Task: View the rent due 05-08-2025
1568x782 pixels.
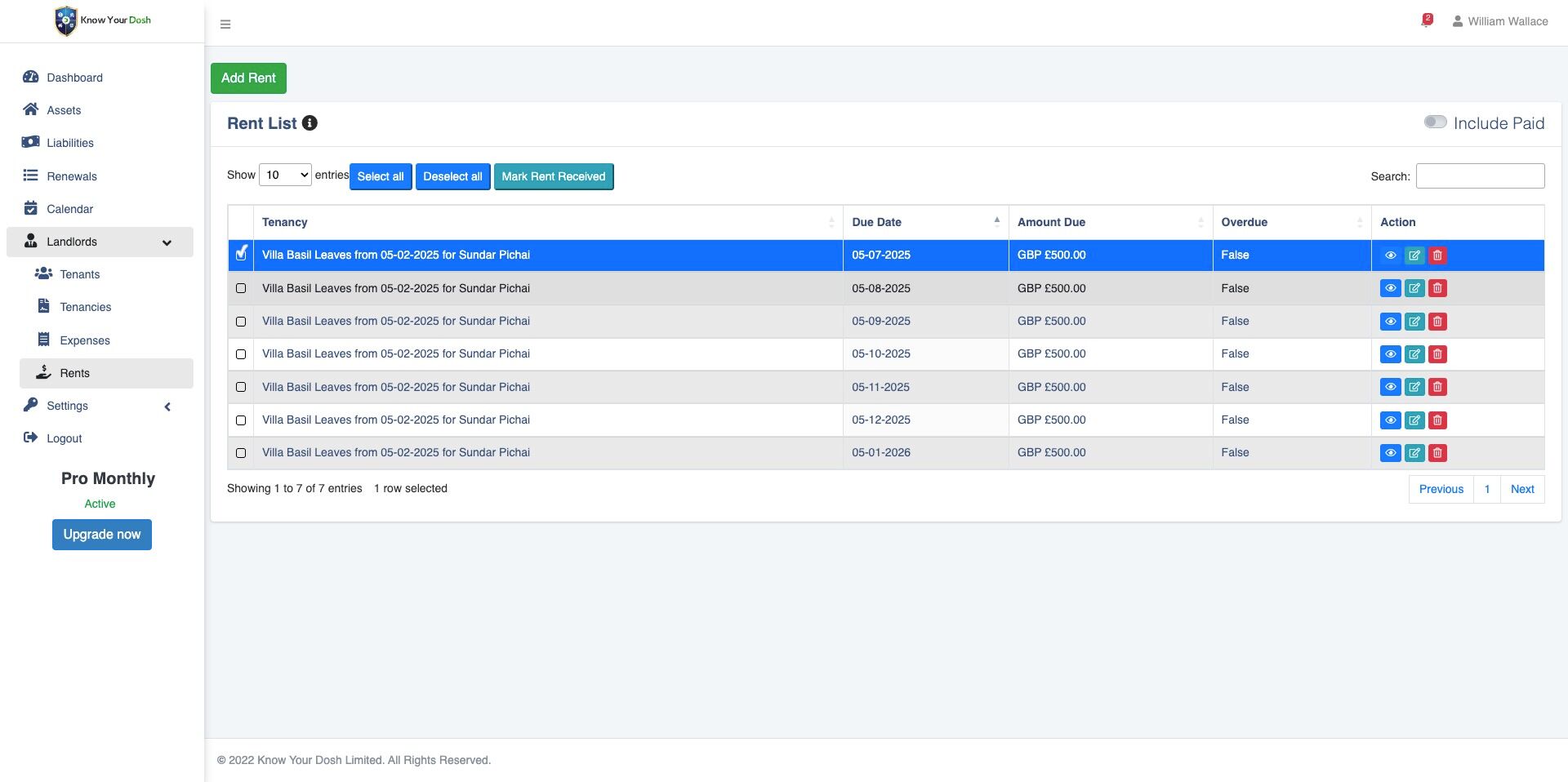Action: [x=1390, y=288]
